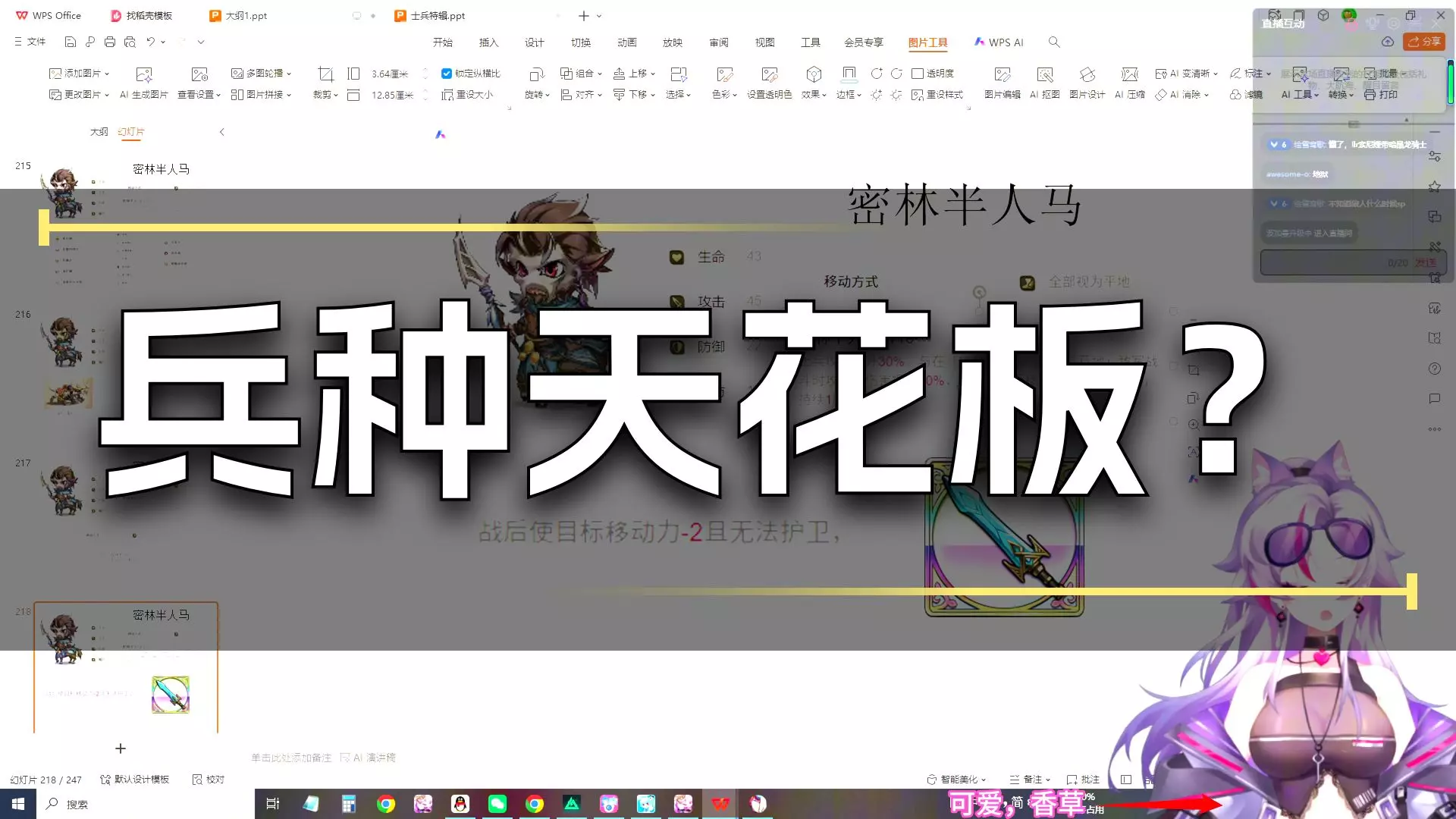Click the 图片编辑 icon

1003,74
